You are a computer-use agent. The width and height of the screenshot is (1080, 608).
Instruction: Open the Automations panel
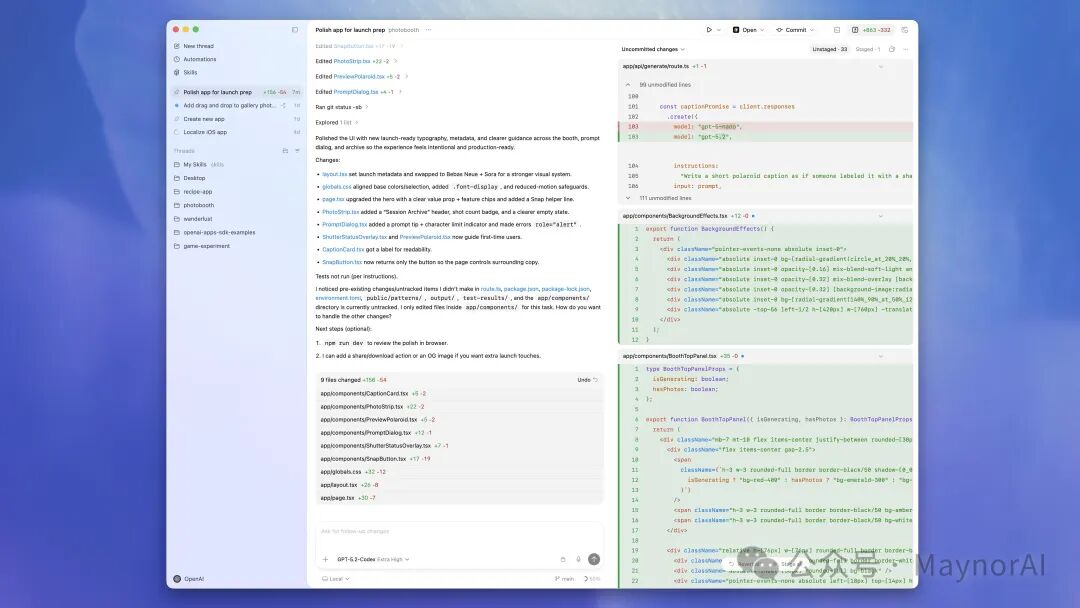tap(199, 58)
